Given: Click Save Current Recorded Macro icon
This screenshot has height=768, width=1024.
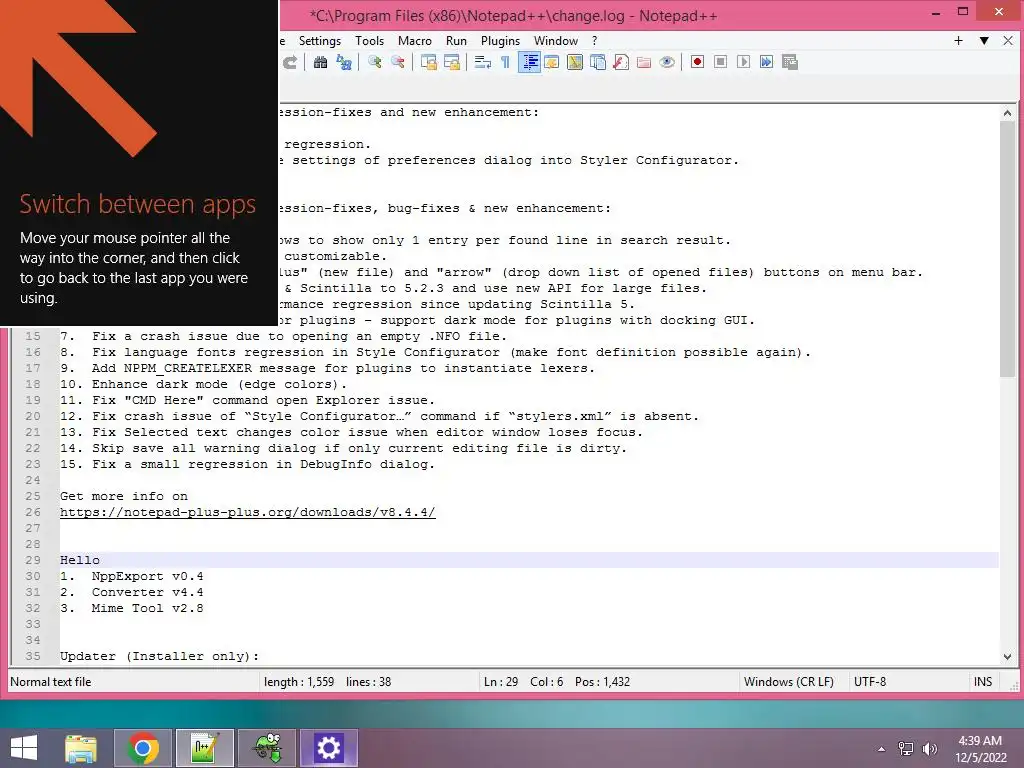Looking at the screenshot, I should 790,62.
